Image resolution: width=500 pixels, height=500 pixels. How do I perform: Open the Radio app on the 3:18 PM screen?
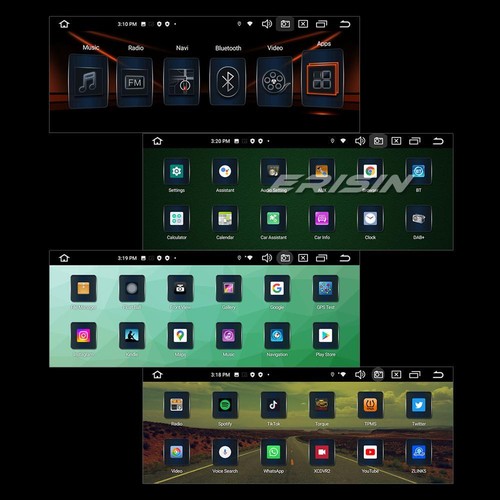[176, 405]
